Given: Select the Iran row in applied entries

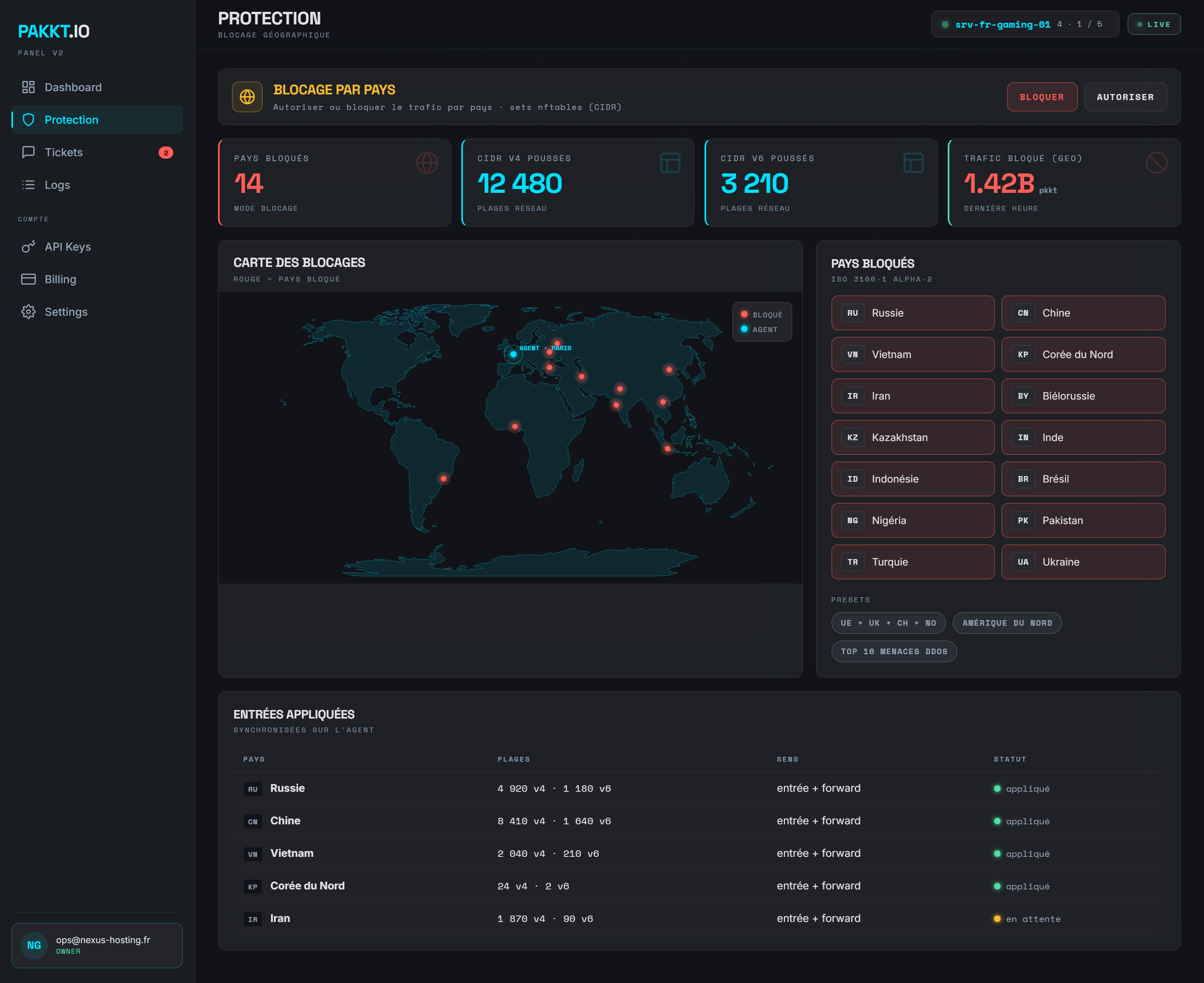Looking at the screenshot, I should coord(699,918).
